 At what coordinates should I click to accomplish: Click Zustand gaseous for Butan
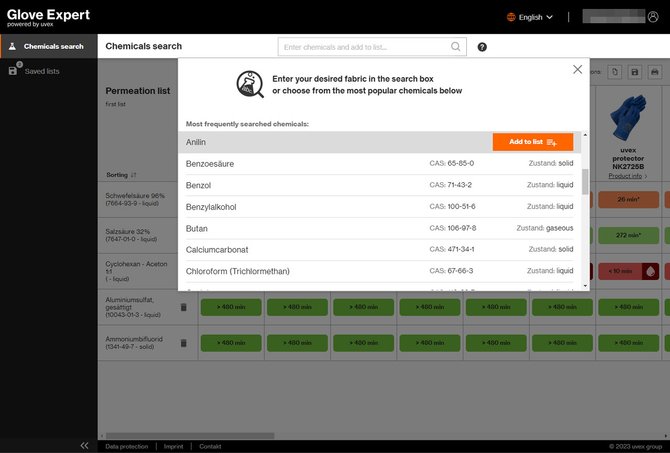[x=545, y=228]
